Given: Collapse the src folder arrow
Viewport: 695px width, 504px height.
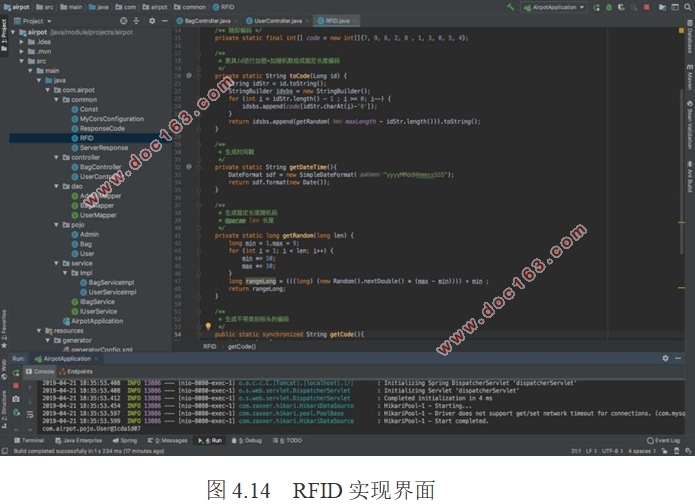Looking at the screenshot, I should click(21, 61).
